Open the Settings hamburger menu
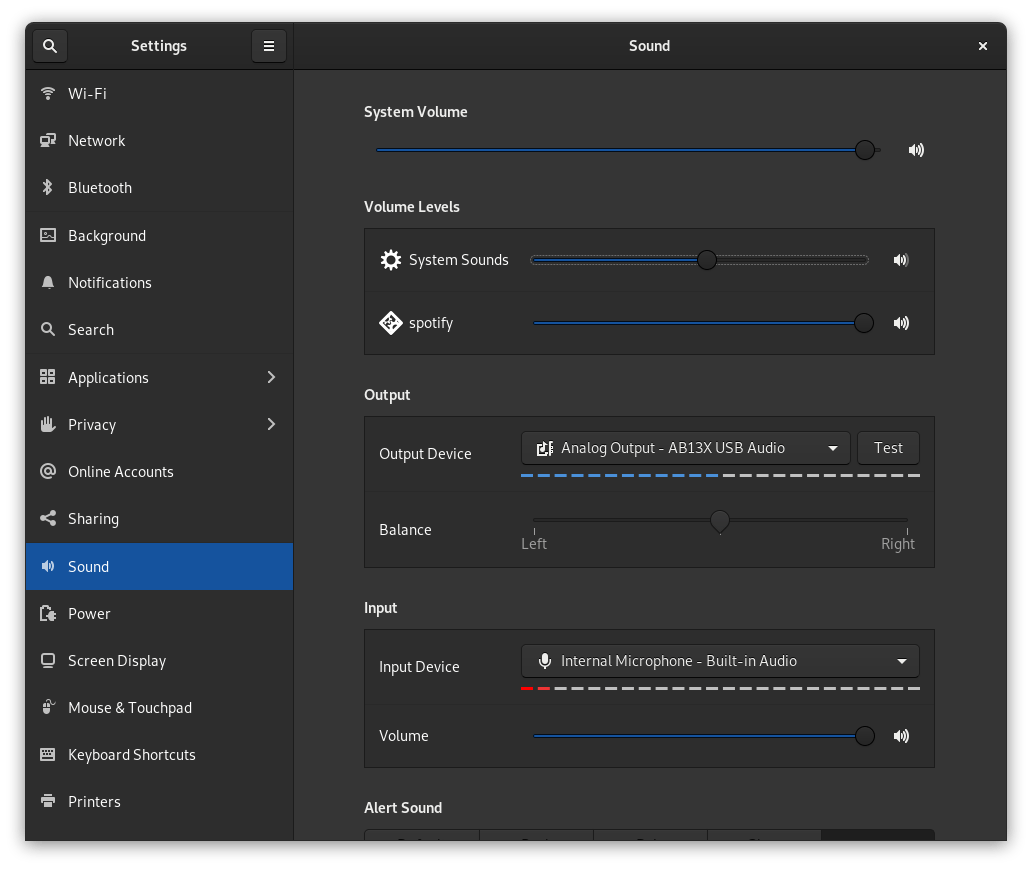Image resolution: width=1032 pixels, height=869 pixels. pos(268,46)
